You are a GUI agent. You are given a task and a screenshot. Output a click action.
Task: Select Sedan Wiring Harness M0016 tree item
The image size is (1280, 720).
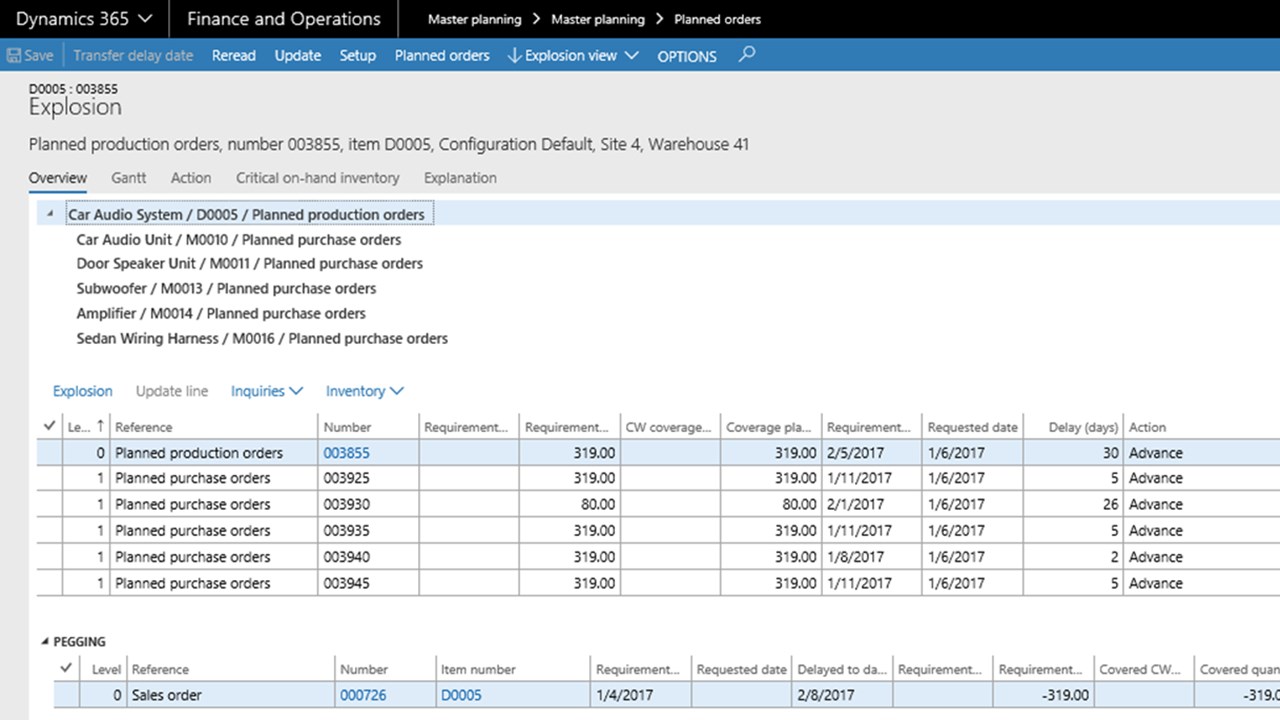tap(262, 339)
